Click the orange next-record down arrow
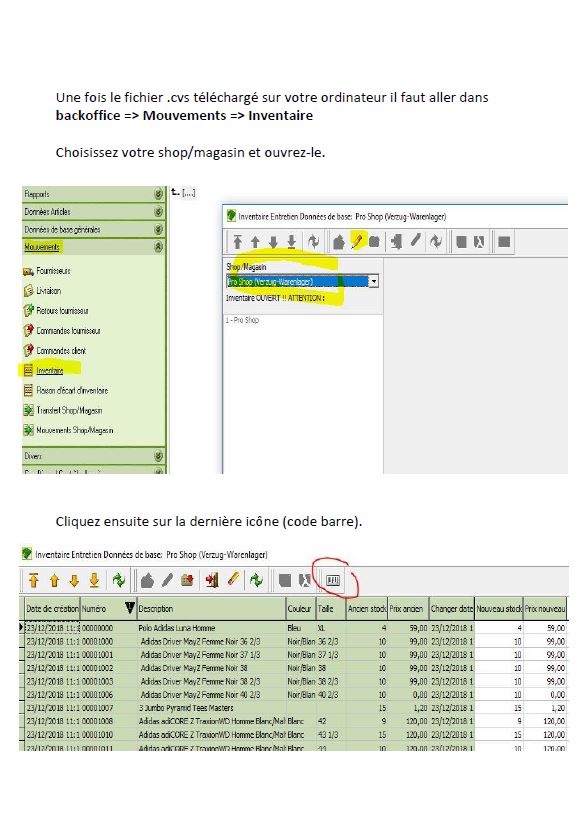The image size is (583, 836). [x=74, y=580]
